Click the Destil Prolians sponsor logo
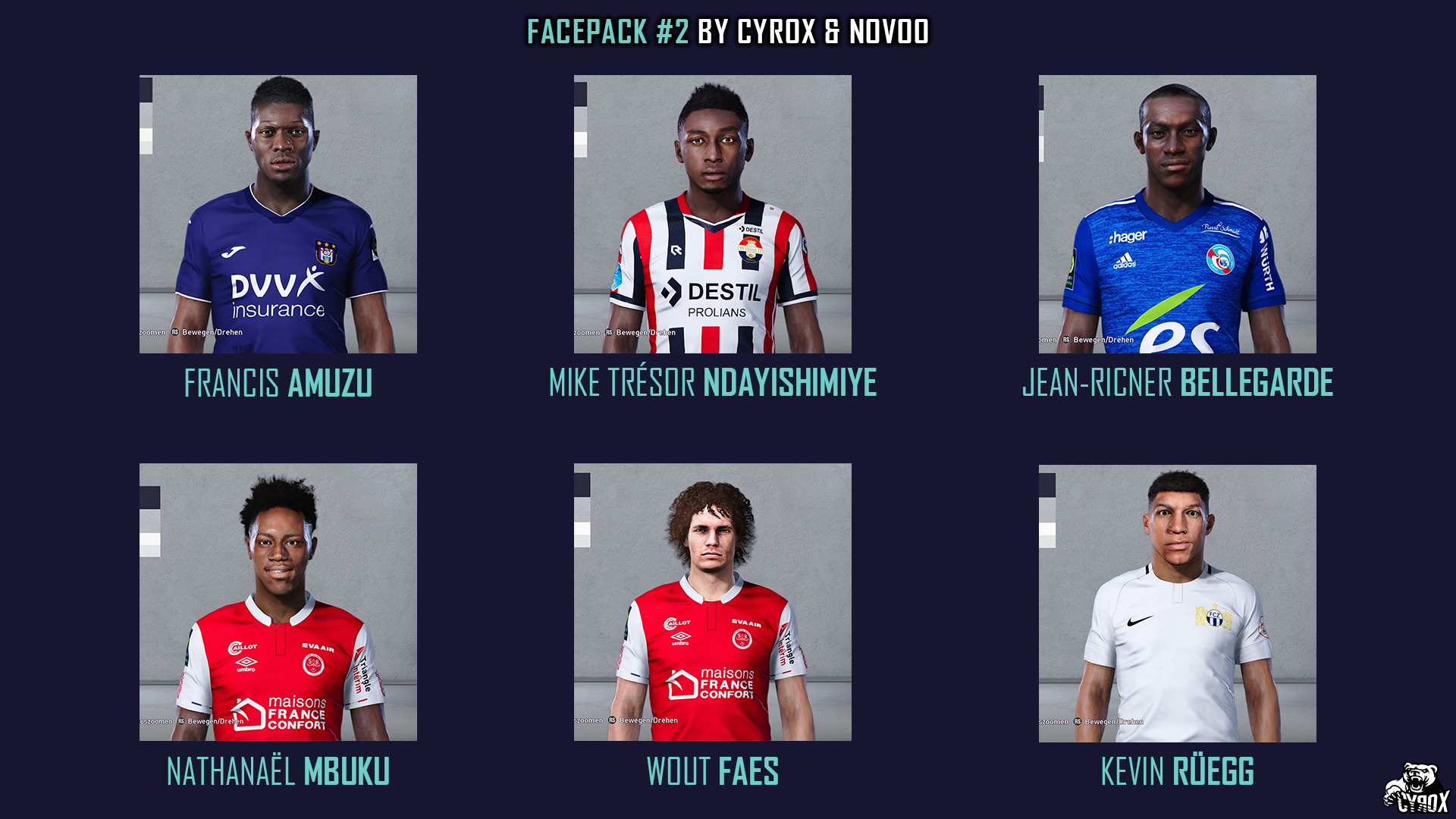This screenshot has height=819, width=1456. [x=711, y=299]
